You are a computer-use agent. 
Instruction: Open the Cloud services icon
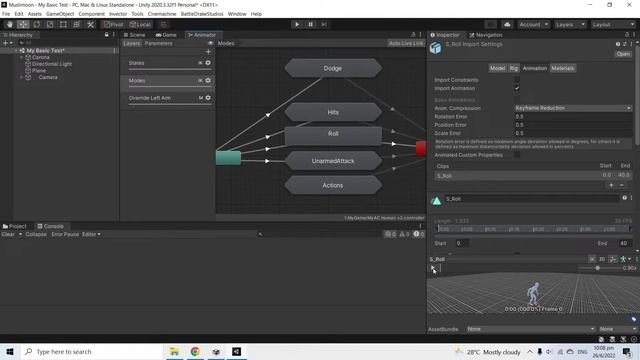pos(507,24)
